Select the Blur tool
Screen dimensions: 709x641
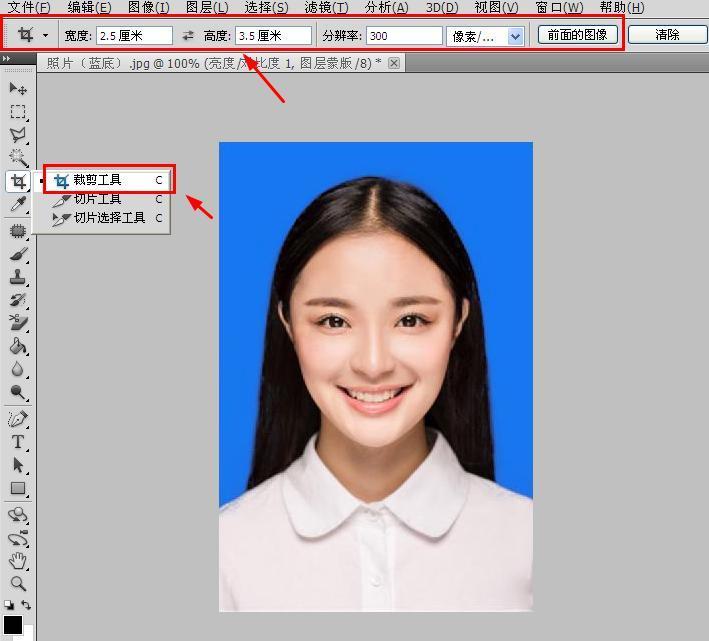click(x=18, y=369)
